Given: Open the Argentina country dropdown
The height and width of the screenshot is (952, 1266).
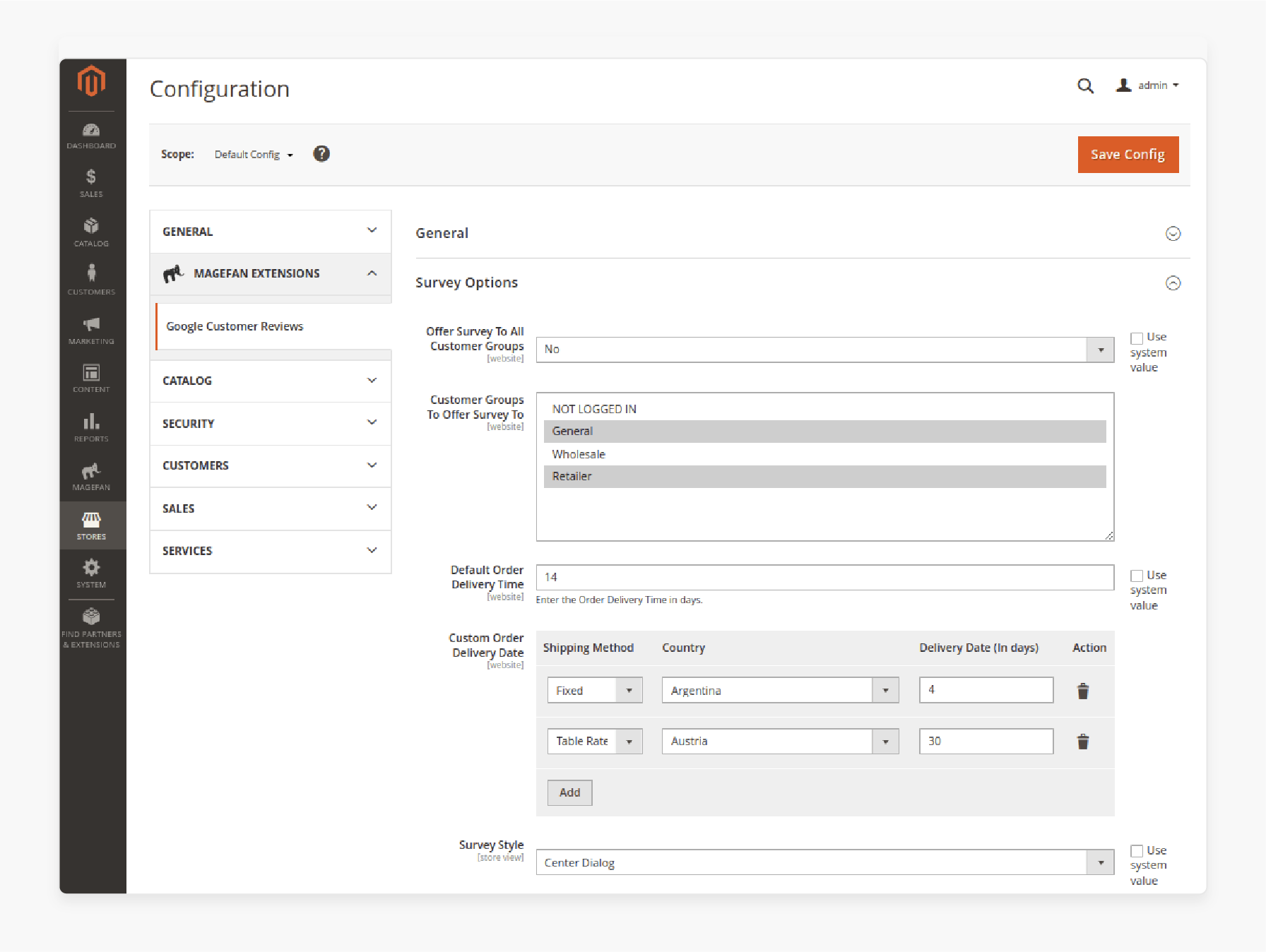Looking at the screenshot, I should pos(780,691).
